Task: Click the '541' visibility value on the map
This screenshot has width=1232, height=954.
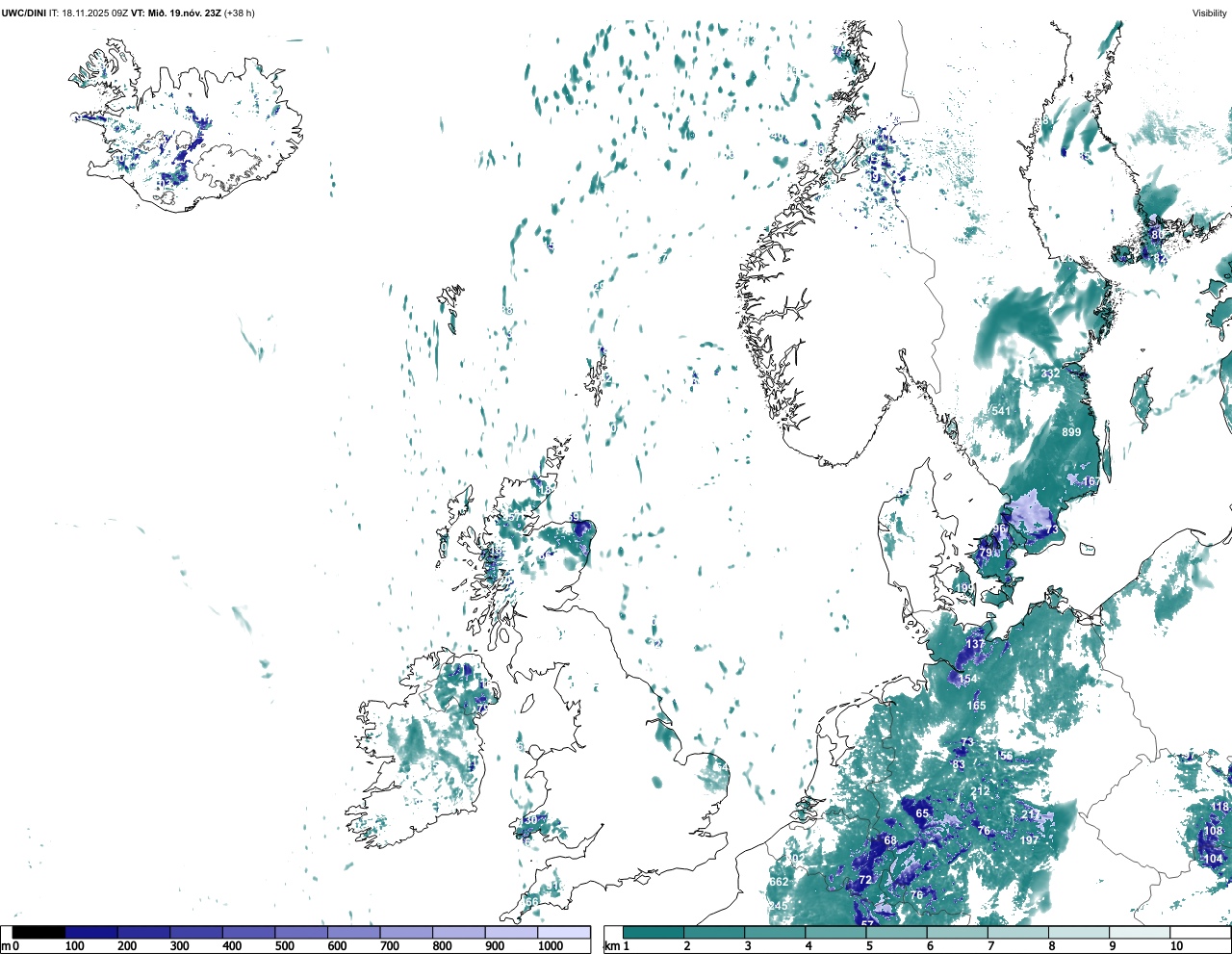Action: [x=1001, y=411]
